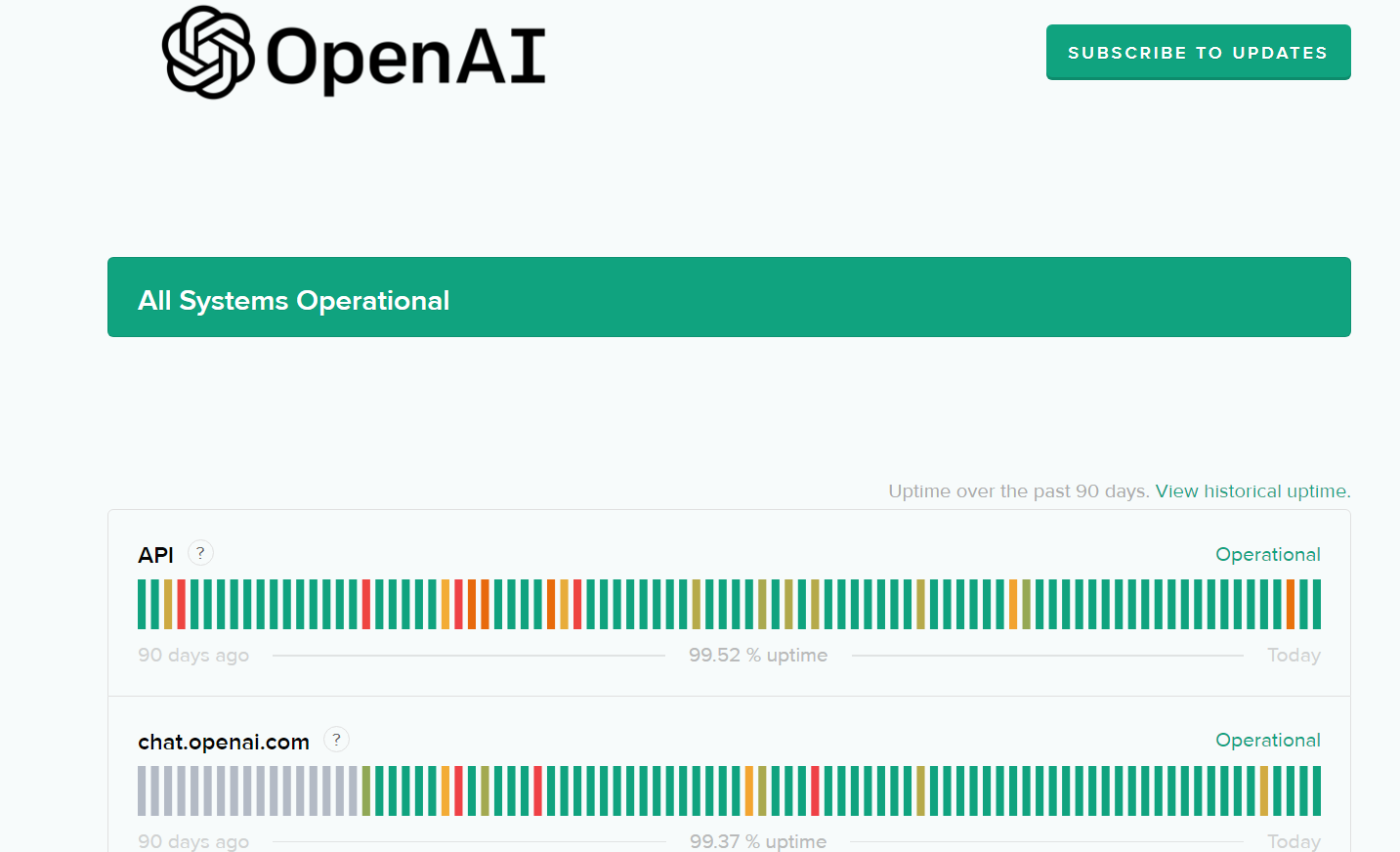
Task: Select the first red bar in API row
Action: [181, 604]
